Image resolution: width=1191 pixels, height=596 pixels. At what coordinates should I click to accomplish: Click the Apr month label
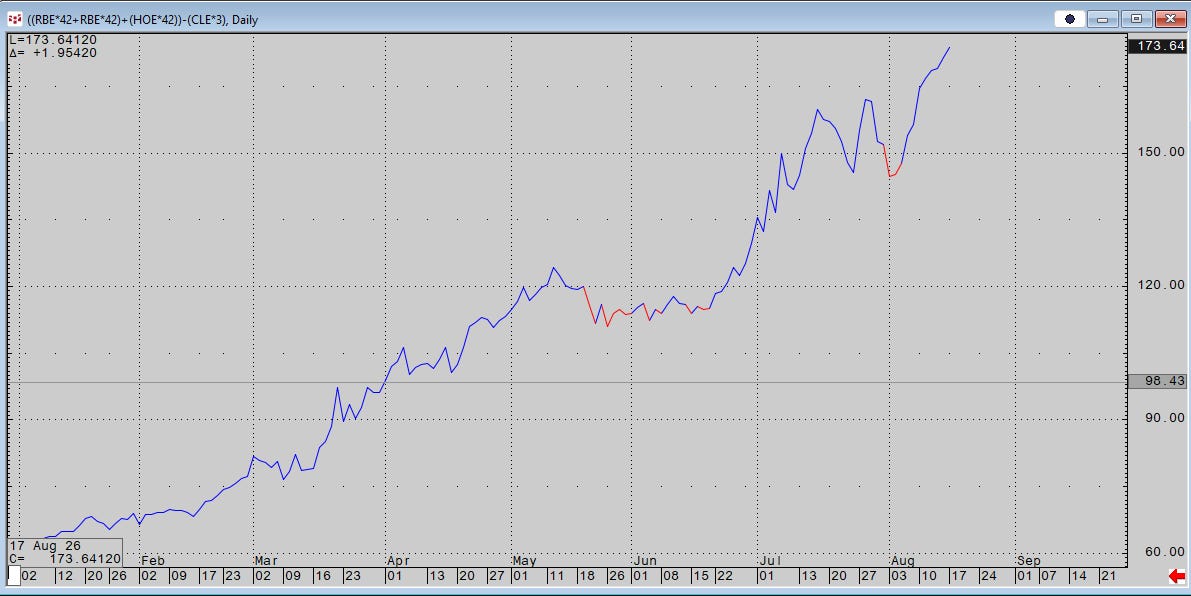399,561
